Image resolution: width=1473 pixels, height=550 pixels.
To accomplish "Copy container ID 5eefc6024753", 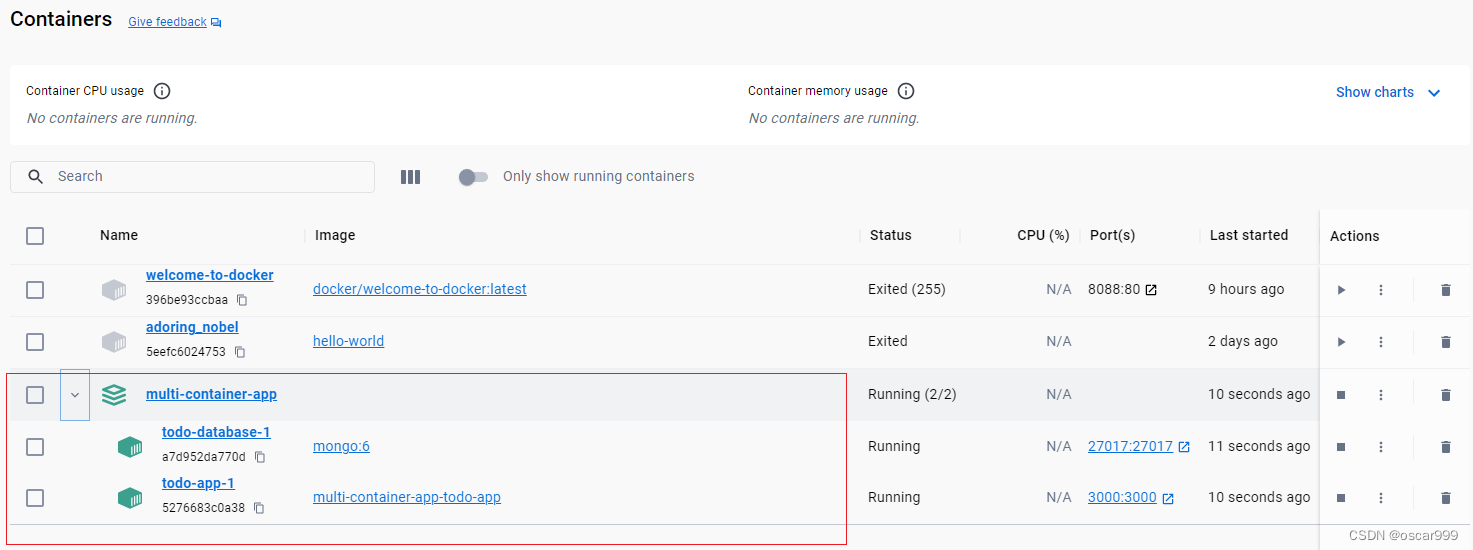I will coord(240,352).
